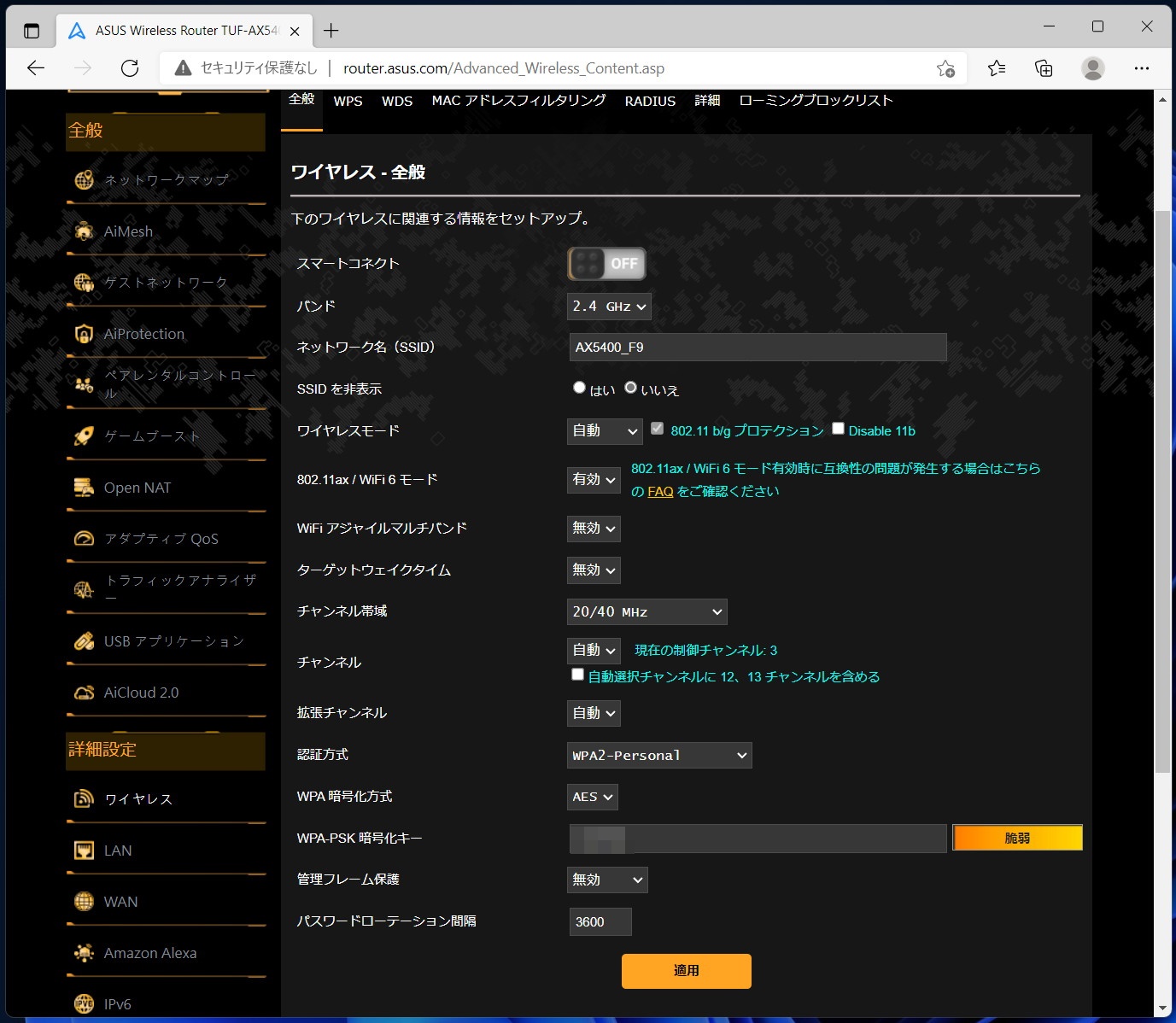Open the WPA encryption AES dropdown
The height and width of the screenshot is (1023, 1176).
(593, 797)
